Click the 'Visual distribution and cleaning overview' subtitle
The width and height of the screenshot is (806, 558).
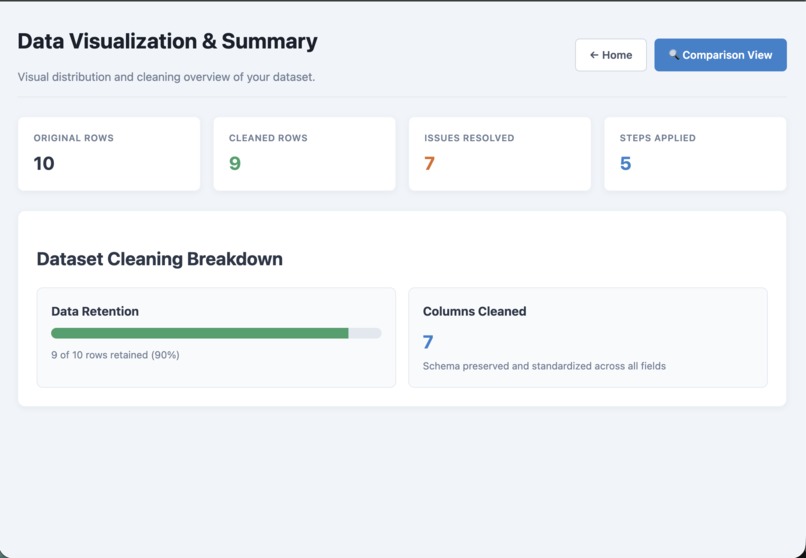coord(166,77)
